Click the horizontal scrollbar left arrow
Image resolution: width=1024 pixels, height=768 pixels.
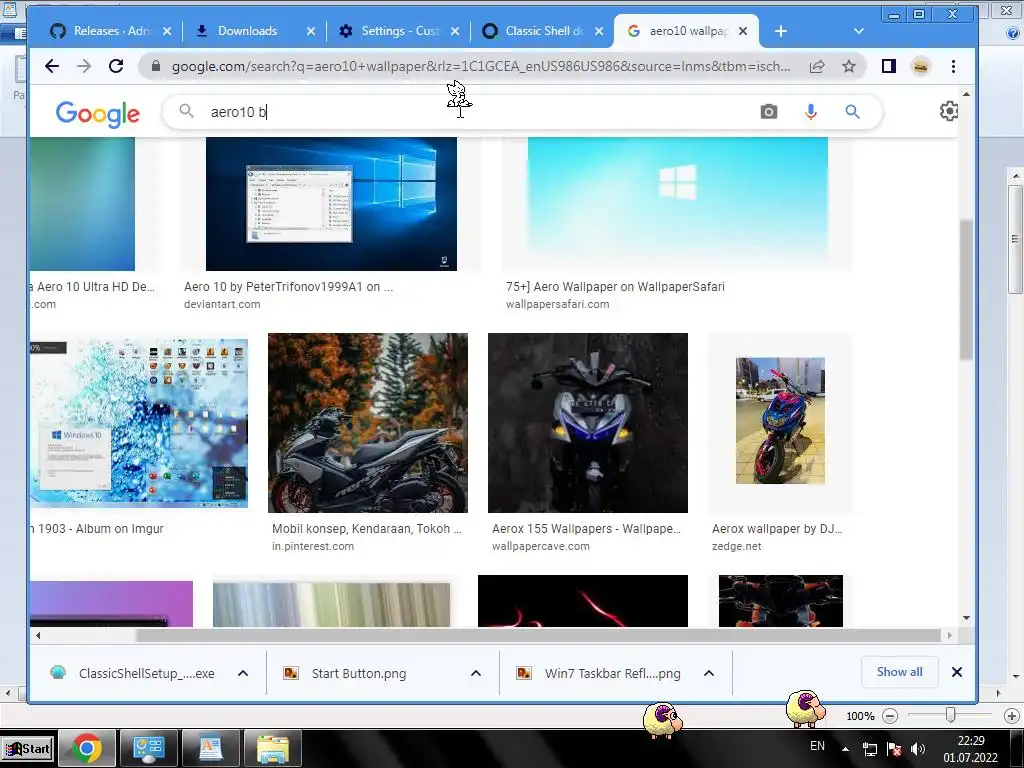(x=39, y=635)
